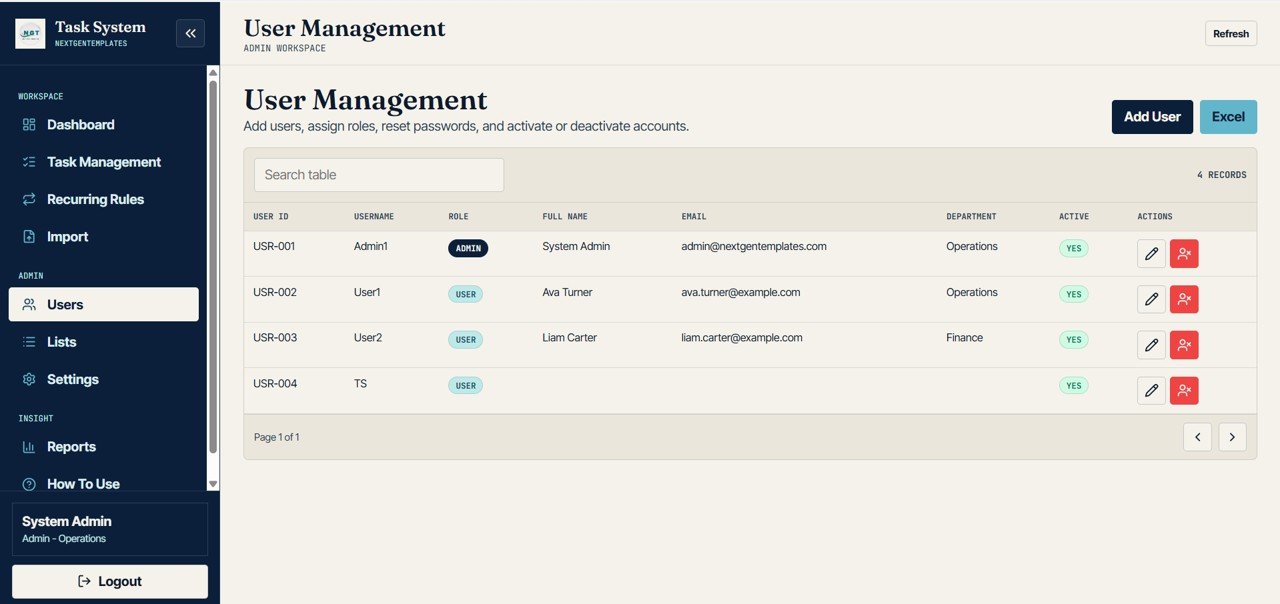Edit user USR-004 with pencil icon
1280x604 pixels.
pos(1152,390)
